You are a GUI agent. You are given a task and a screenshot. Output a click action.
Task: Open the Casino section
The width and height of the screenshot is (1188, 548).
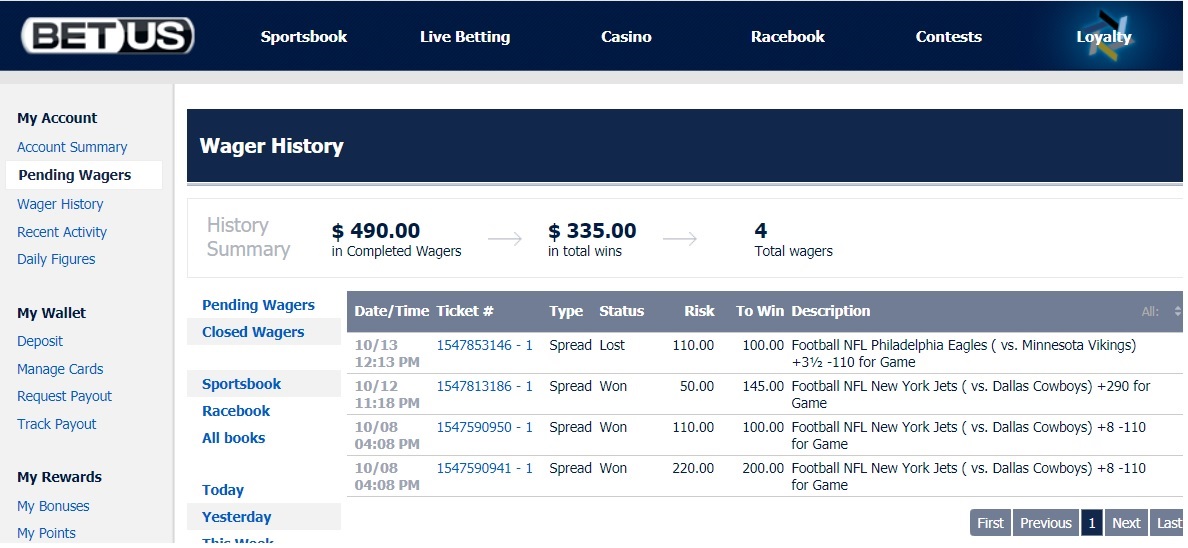click(x=627, y=36)
